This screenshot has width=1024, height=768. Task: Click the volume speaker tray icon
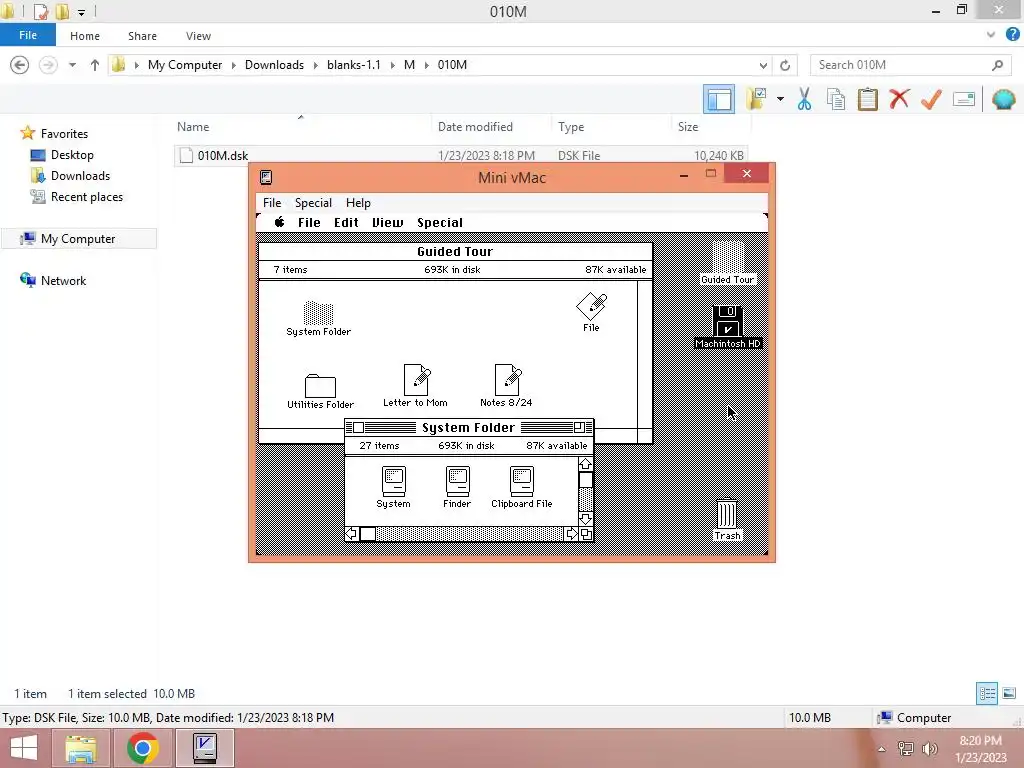point(930,748)
